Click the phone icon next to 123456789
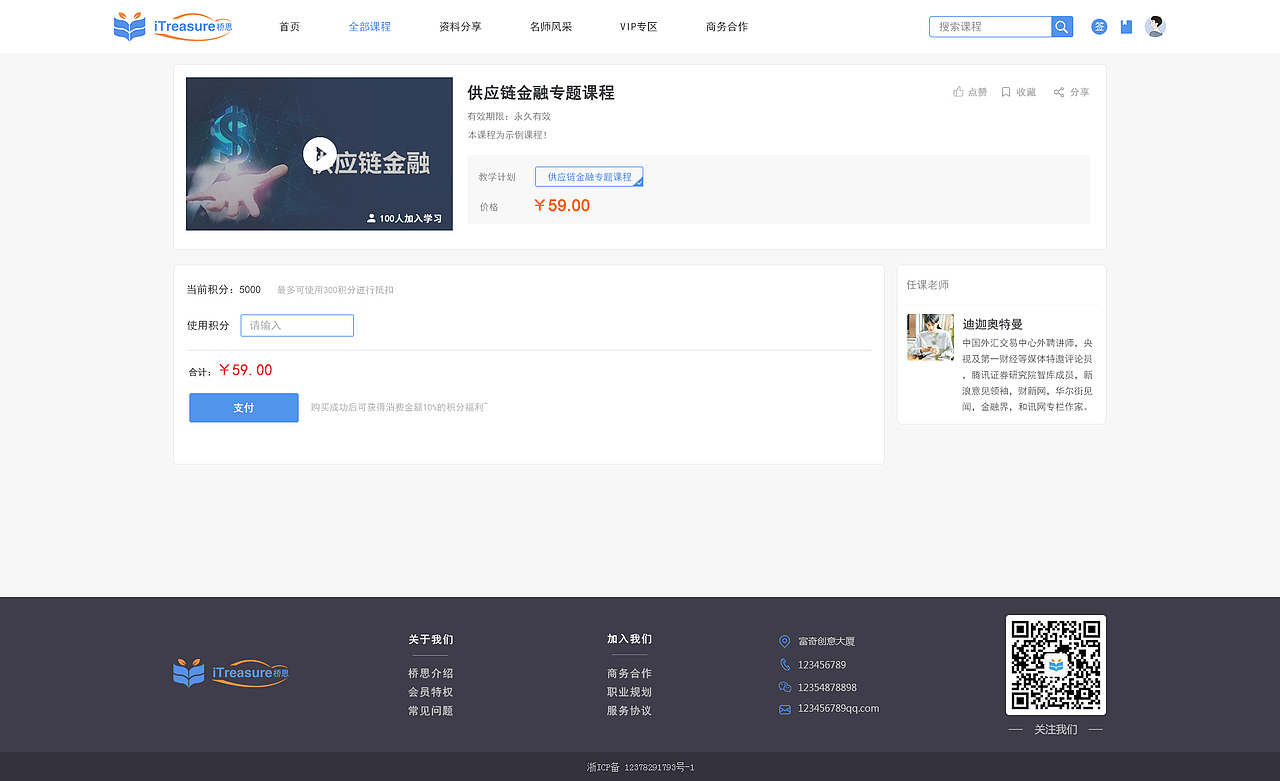Image resolution: width=1280 pixels, height=781 pixels. 784,664
